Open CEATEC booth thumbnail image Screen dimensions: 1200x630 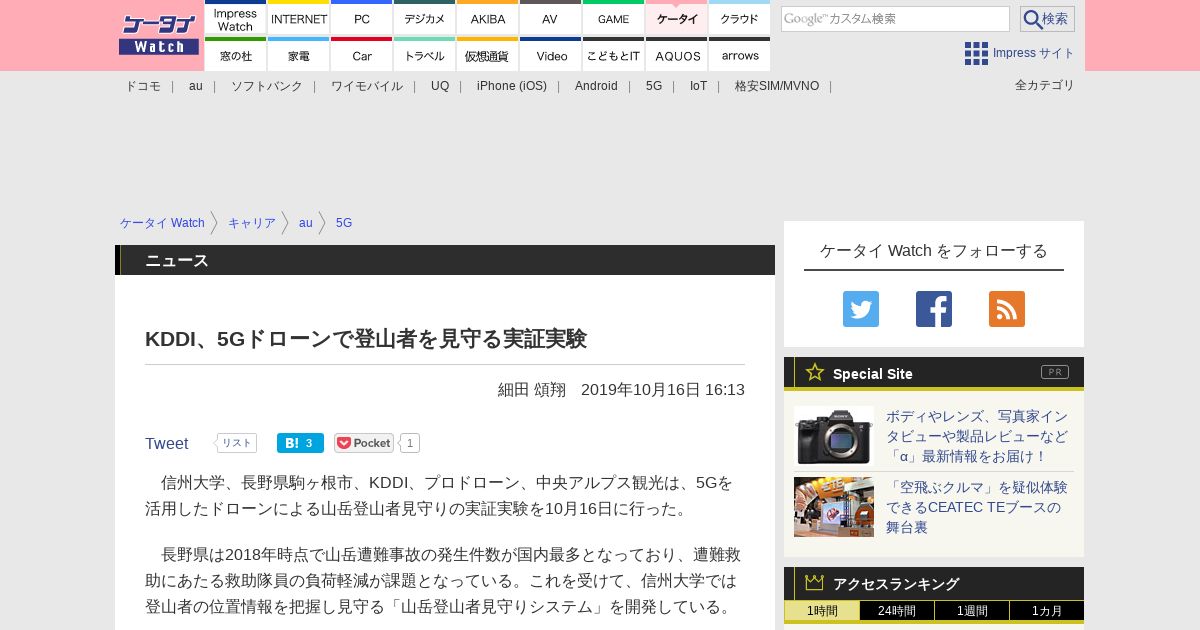(x=834, y=507)
